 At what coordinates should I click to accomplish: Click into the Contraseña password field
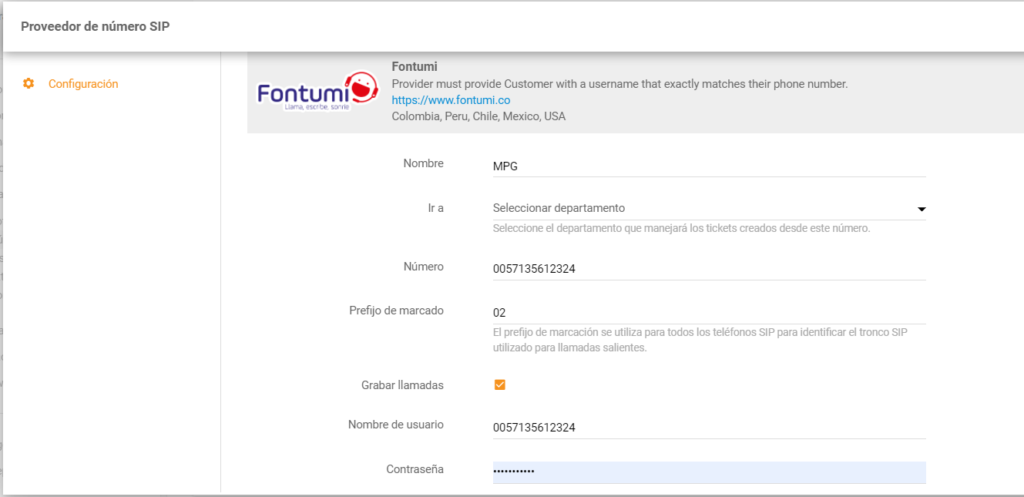tap(708, 471)
